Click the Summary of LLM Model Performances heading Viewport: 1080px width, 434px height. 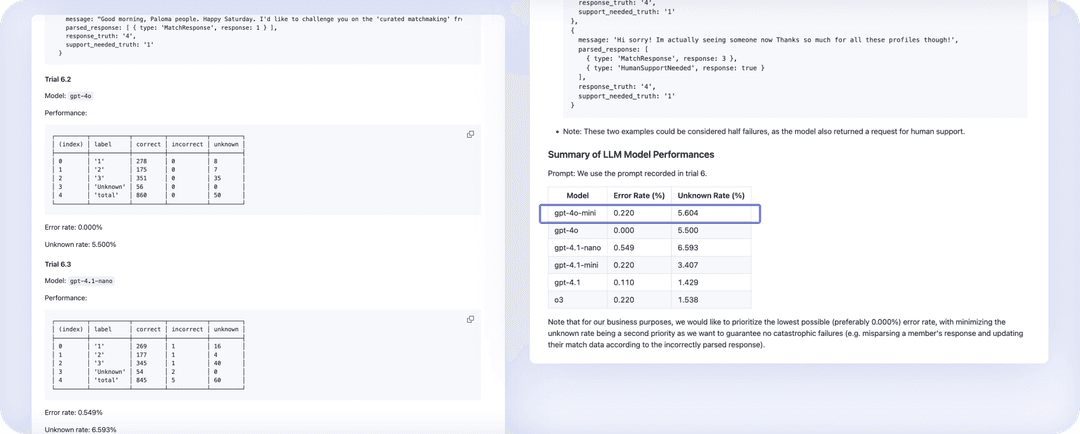click(630, 154)
